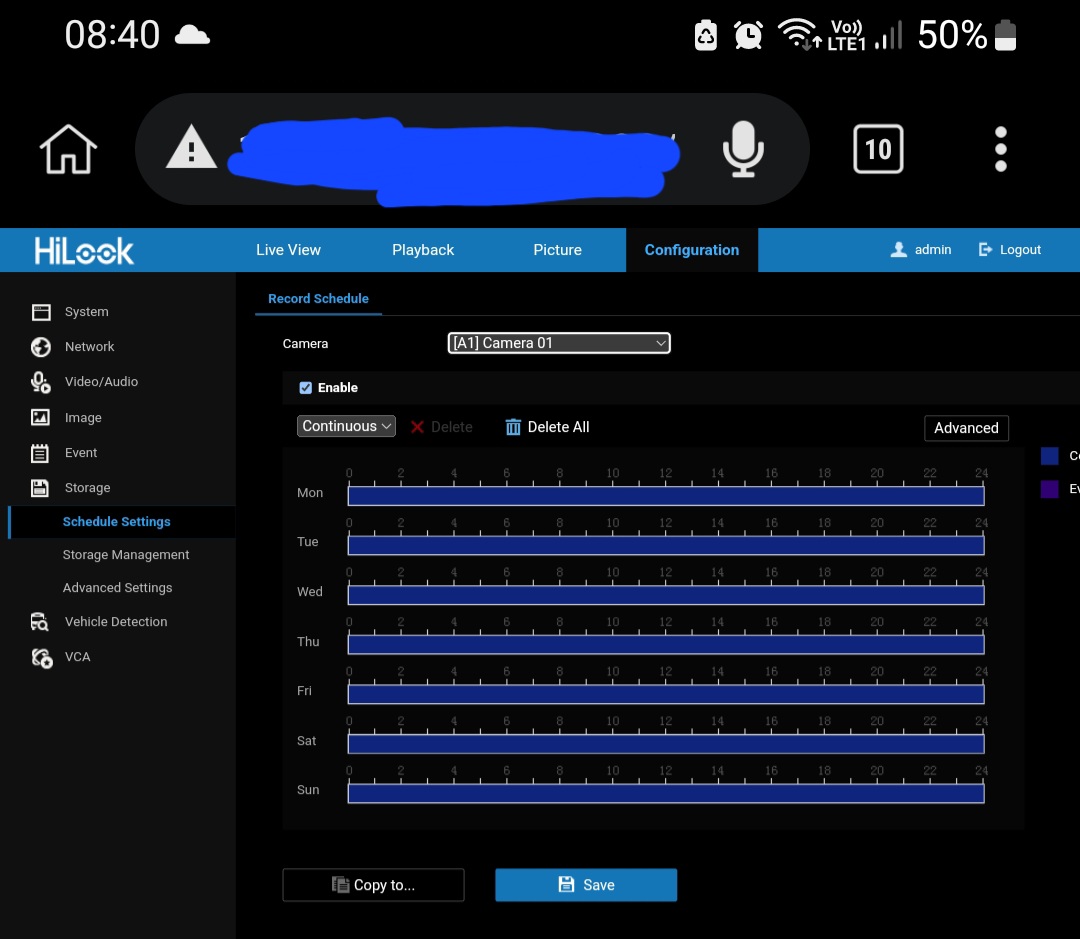
Task: Open the System settings section
Action: pos(86,312)
